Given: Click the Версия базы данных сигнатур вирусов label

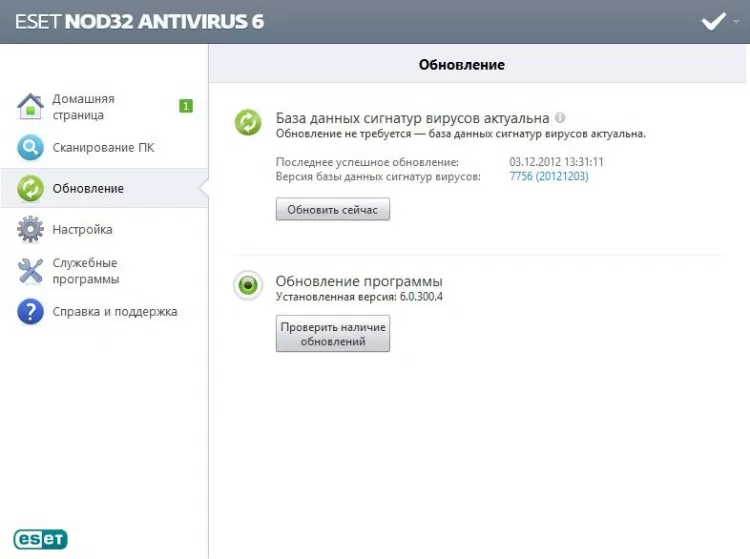Looking at the screenshot, I should (378, 176).
